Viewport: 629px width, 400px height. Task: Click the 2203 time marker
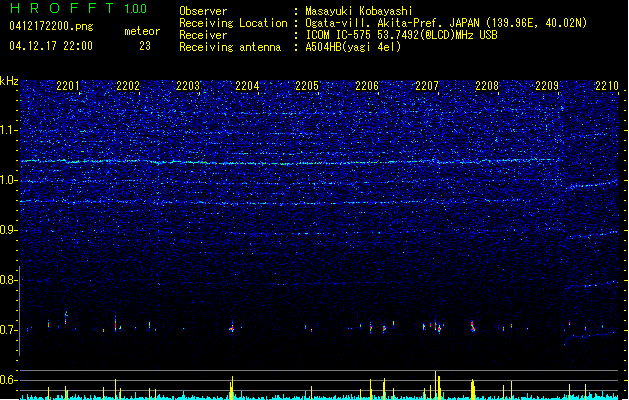tap(188, 86)
